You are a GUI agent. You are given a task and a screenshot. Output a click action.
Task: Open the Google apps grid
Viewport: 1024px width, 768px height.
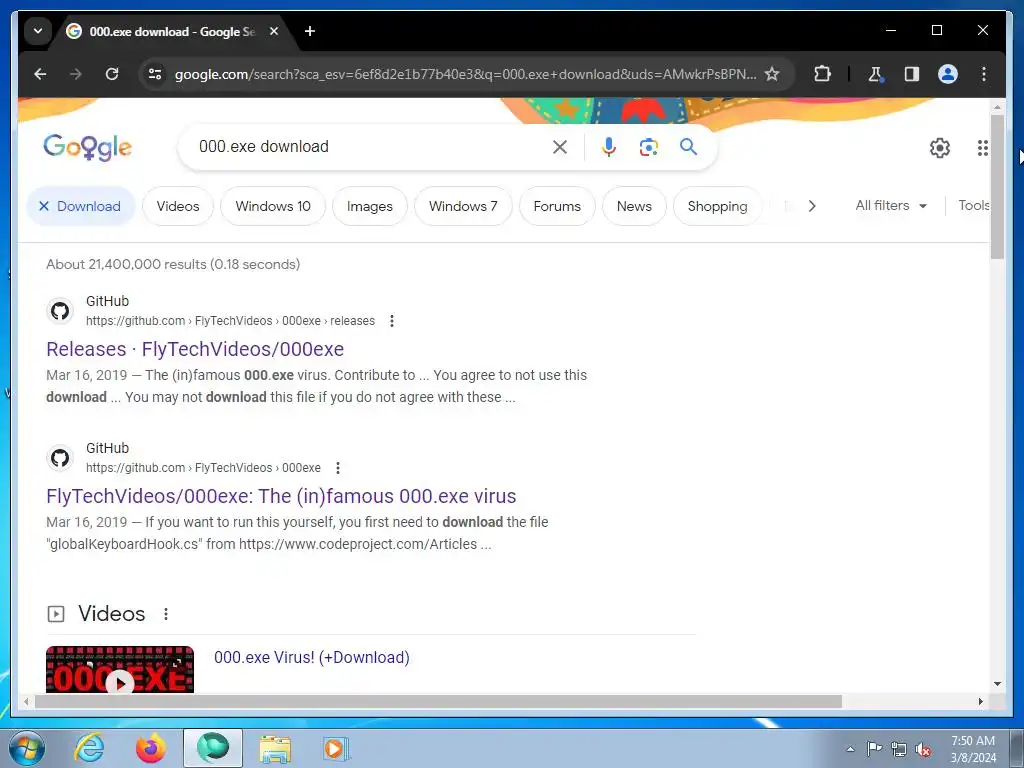tap(982, 148)
